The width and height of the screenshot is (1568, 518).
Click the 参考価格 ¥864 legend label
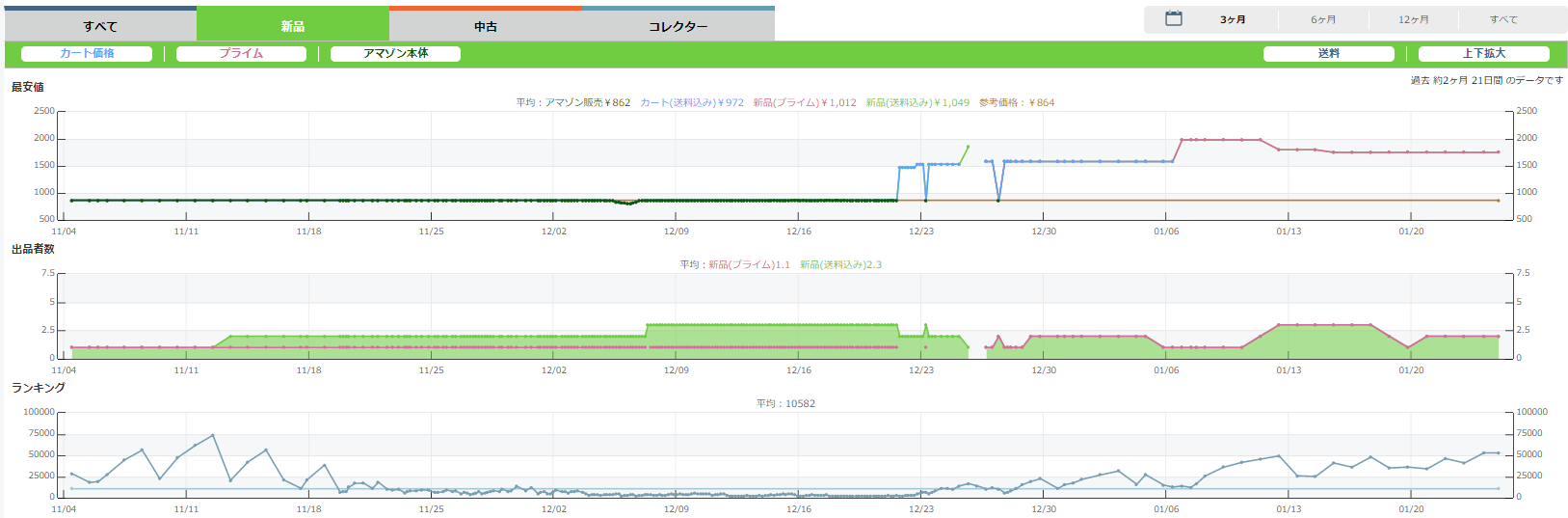click(1017, 102)
